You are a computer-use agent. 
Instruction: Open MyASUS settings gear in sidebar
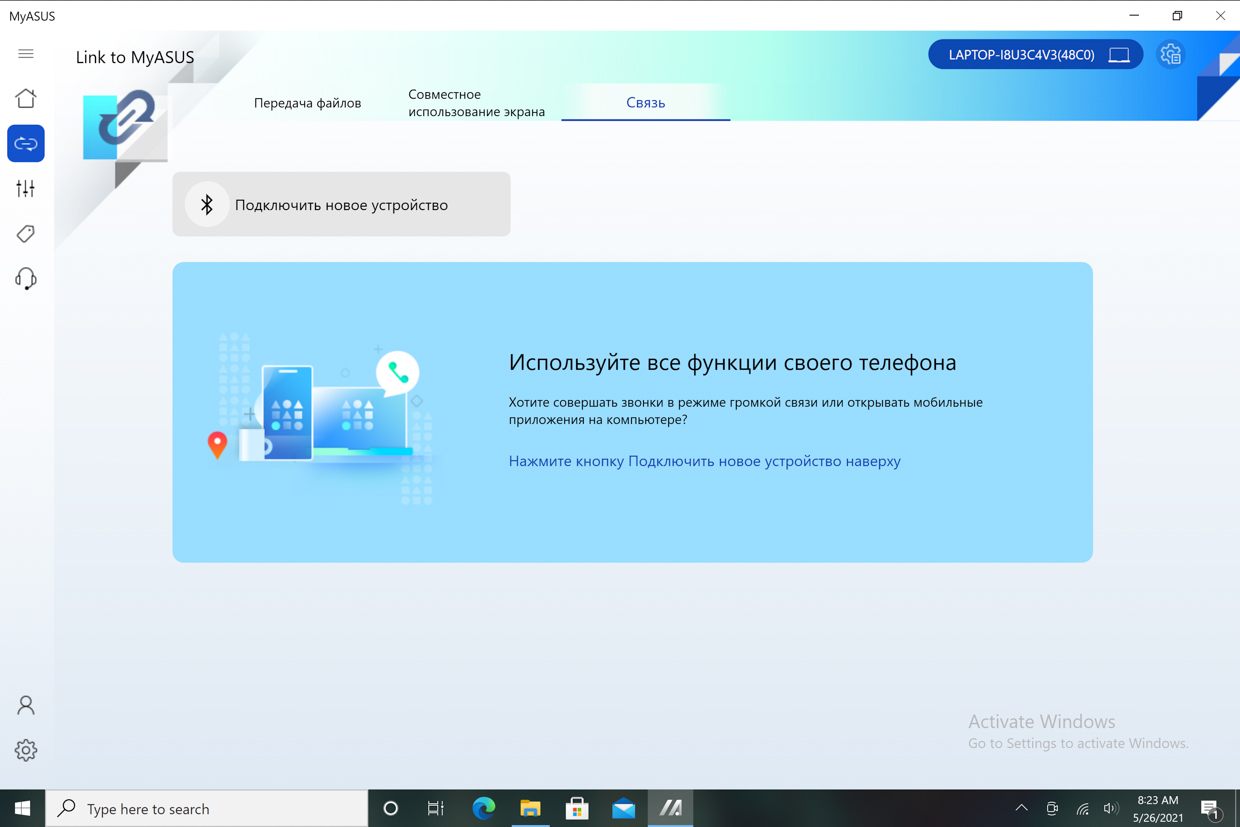click(x=26, y=750)
